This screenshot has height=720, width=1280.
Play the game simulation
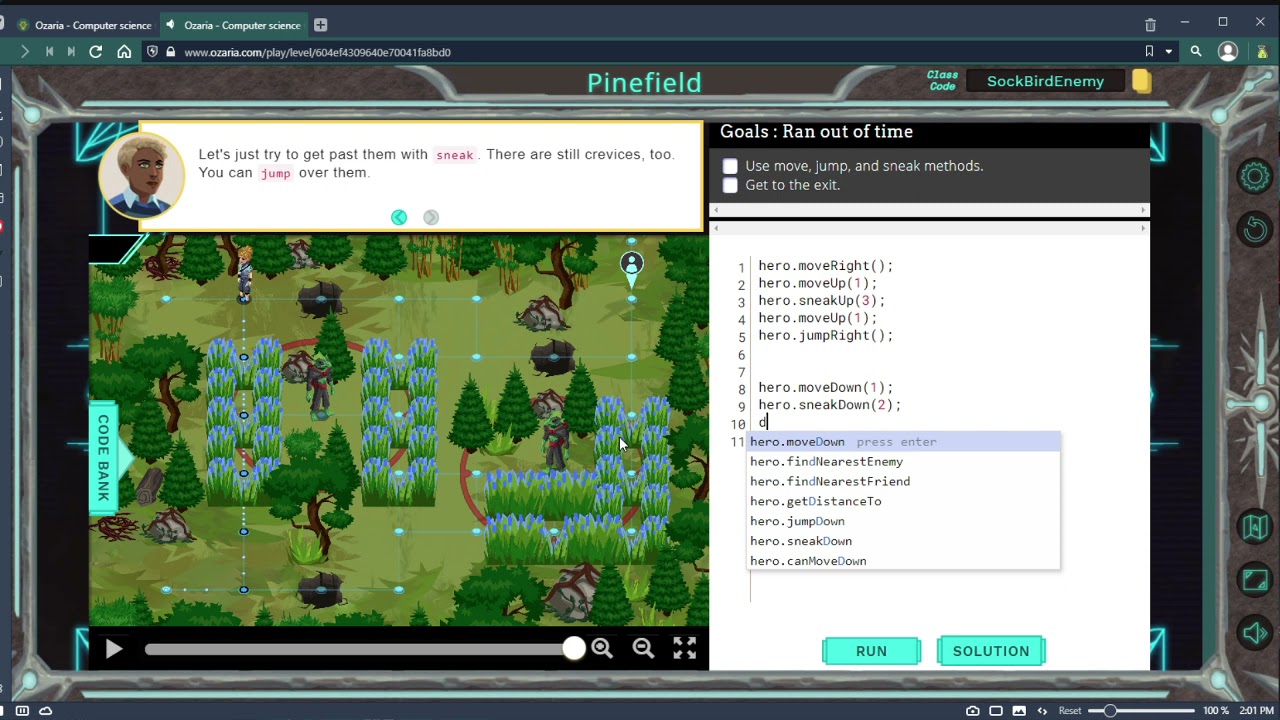point(113,650)
